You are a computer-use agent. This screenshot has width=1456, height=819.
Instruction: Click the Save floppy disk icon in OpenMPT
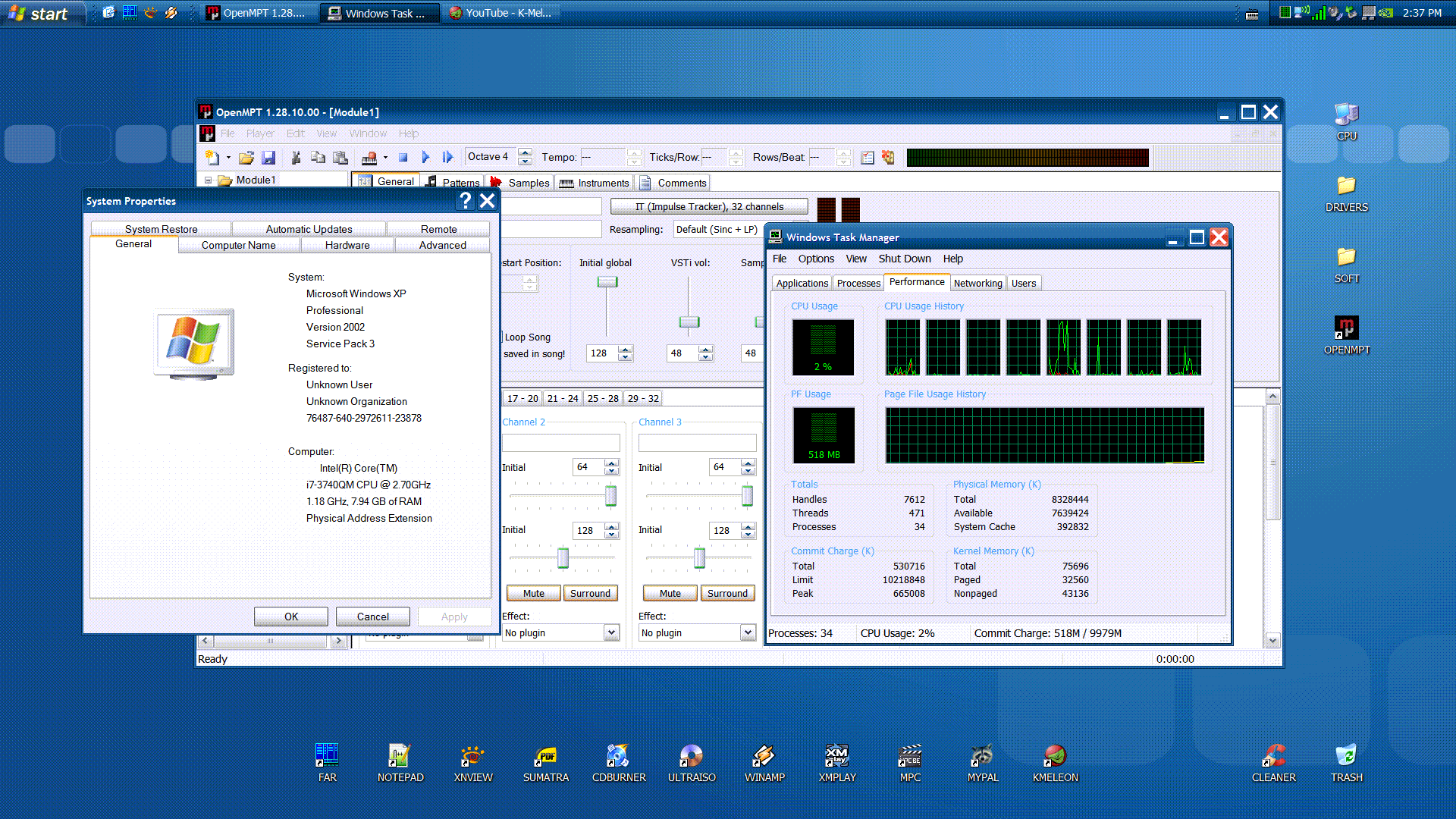pyautogui.click(x=268, y=158)
